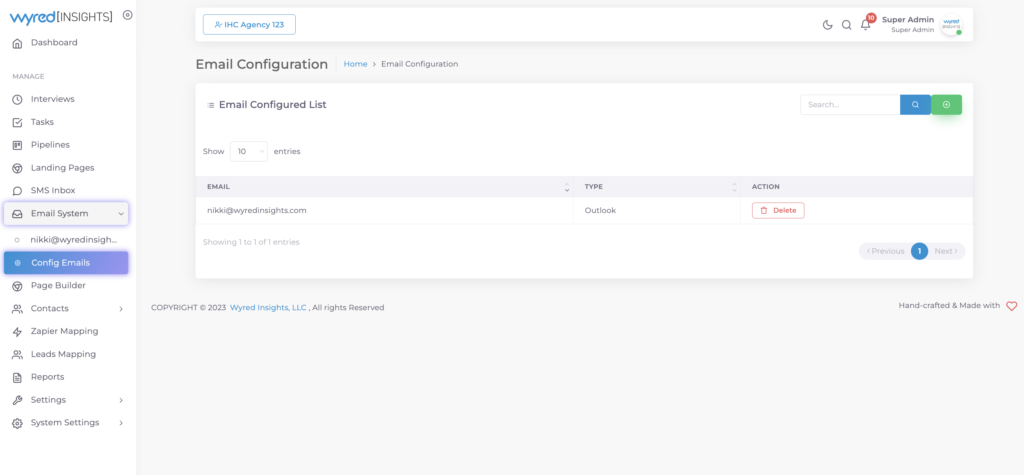The image size is (1024, 475).
Task: Click the Email System inbox icon
Action: coord(18,214)
